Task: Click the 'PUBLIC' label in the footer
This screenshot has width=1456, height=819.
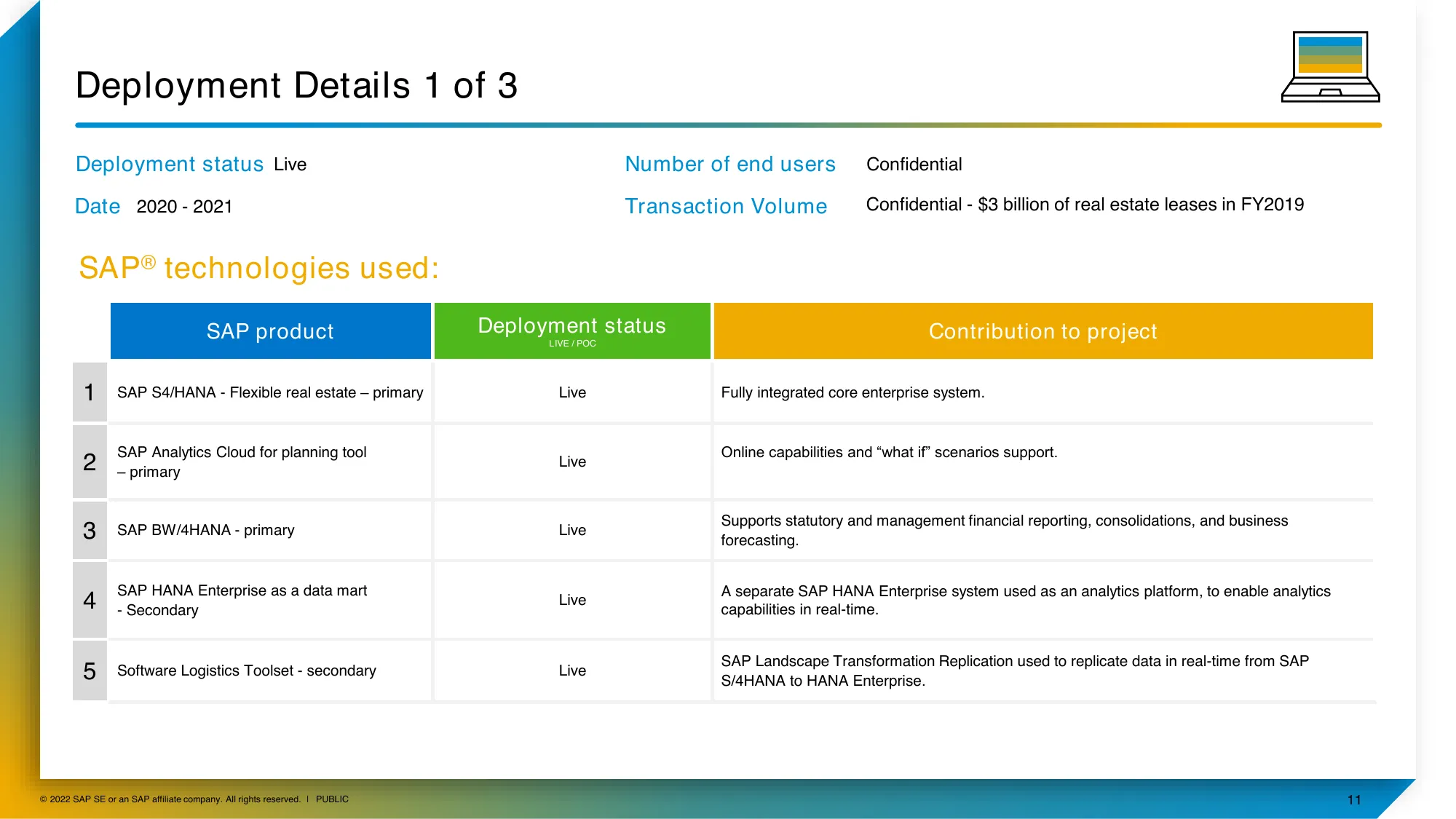Action: tap(332, 799)
